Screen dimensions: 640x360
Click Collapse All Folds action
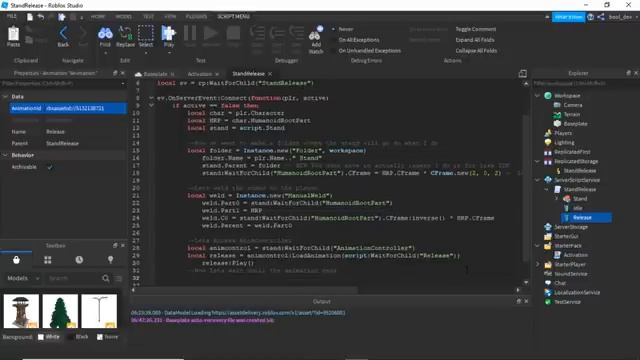[476, 51]
